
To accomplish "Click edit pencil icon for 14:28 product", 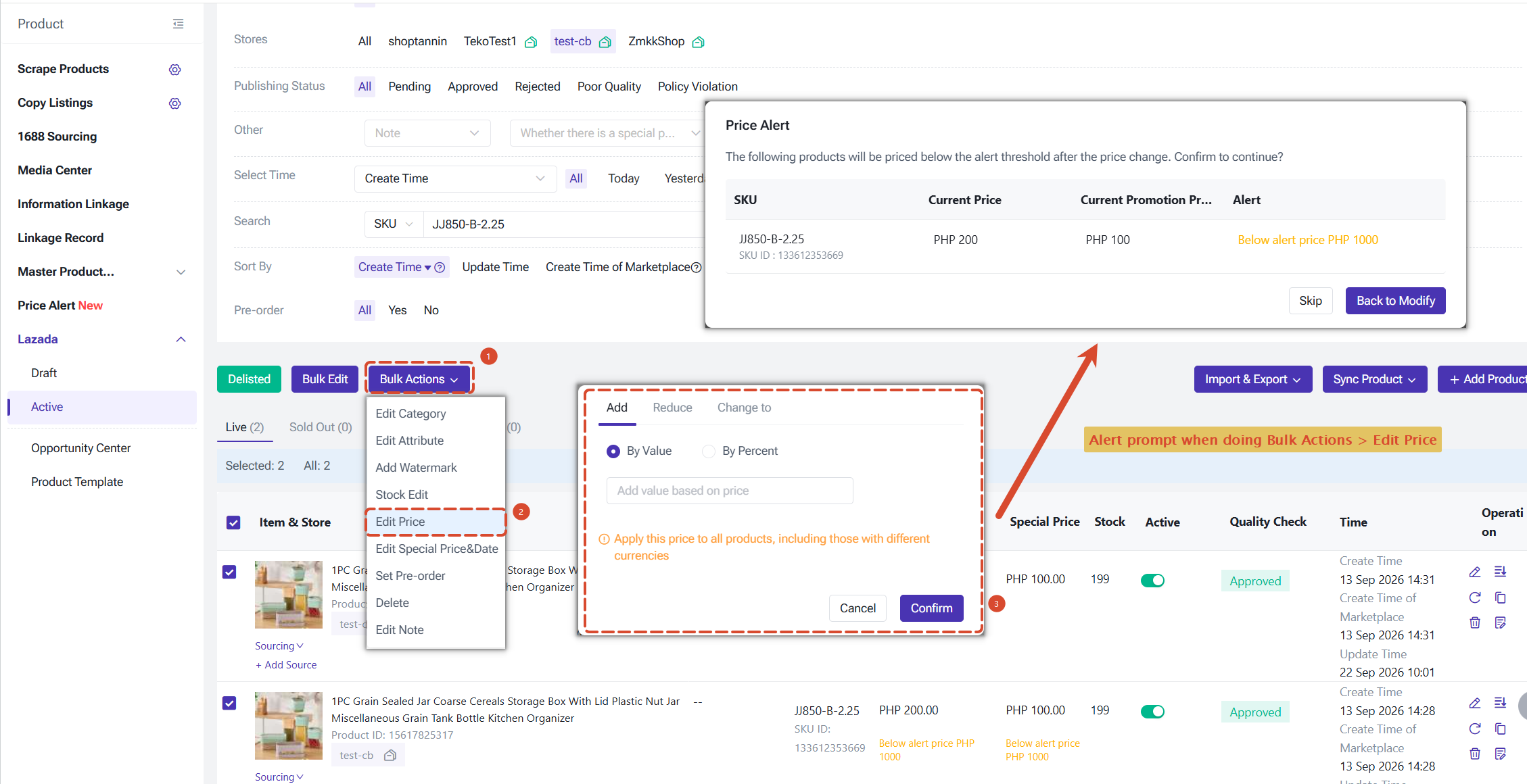I will point(1475,704).
